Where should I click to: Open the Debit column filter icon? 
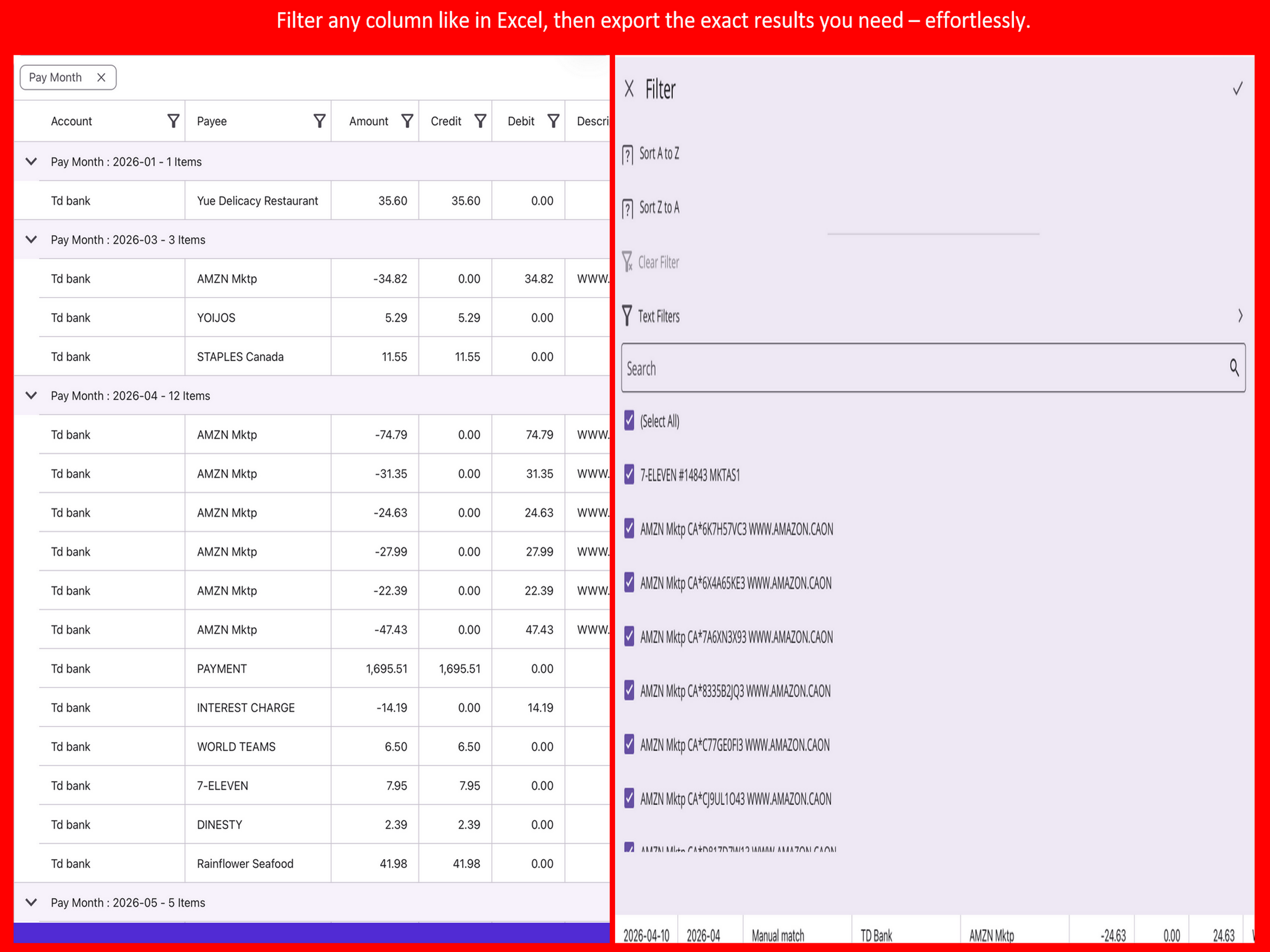[553, 120]
